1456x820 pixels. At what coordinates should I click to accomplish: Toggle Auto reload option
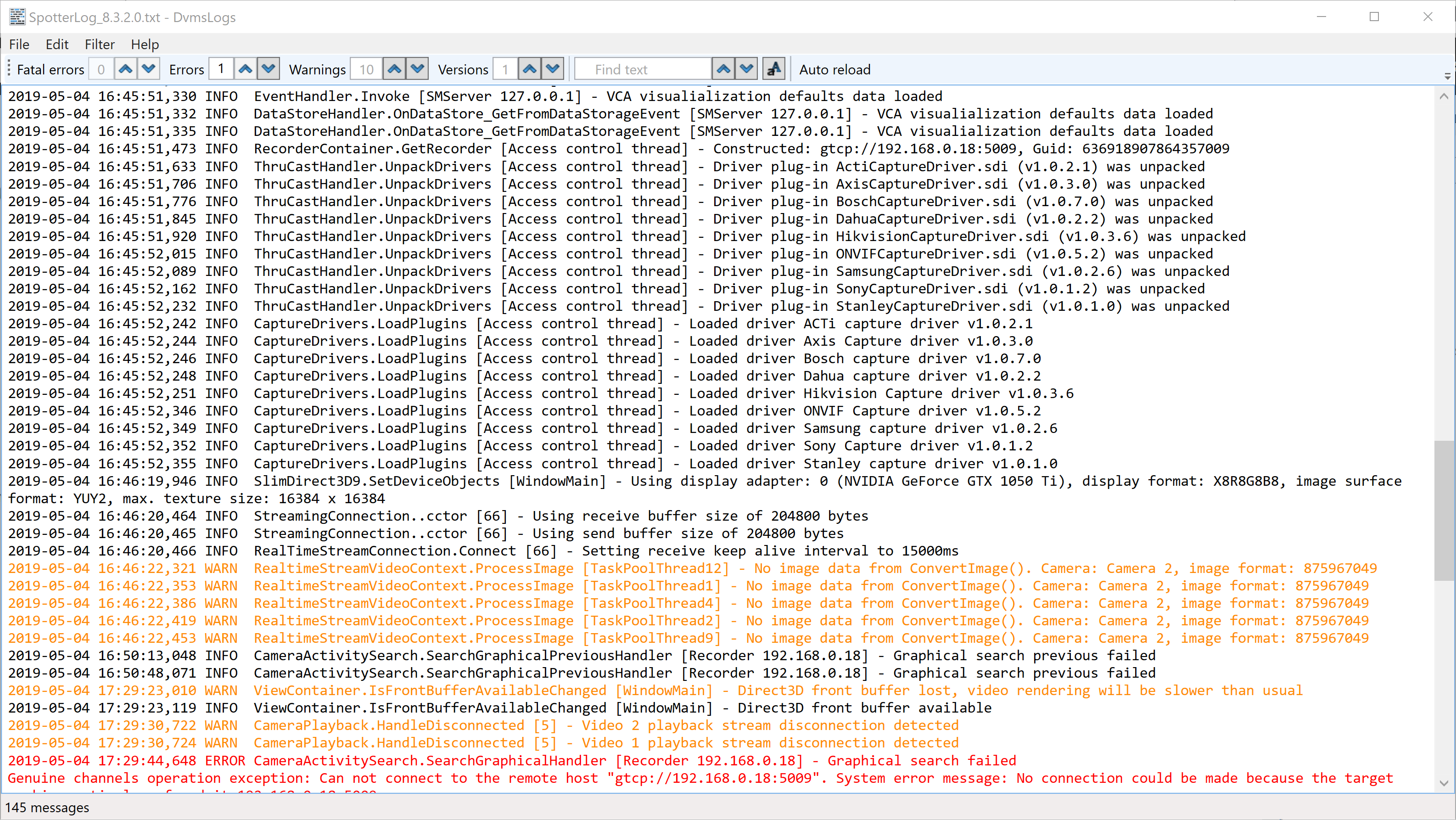pyautogui.click(x=834, y=70)
